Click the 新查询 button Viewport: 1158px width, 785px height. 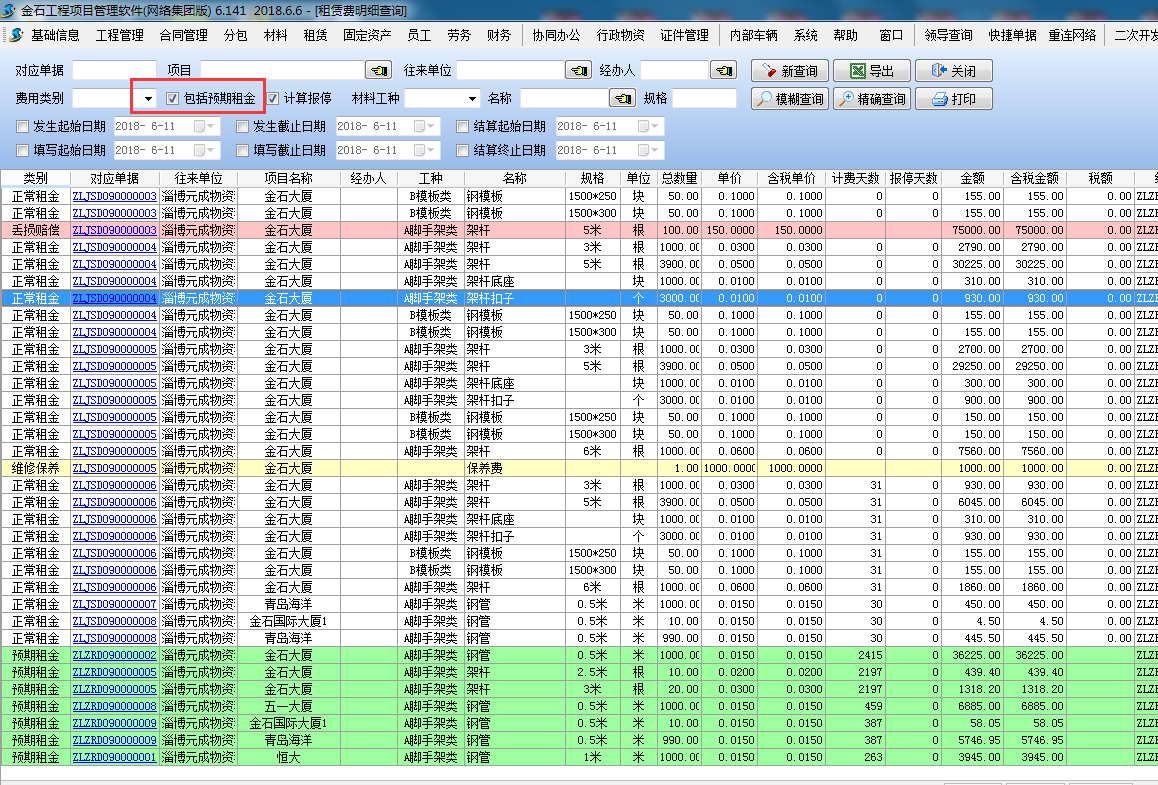[788, 71]
